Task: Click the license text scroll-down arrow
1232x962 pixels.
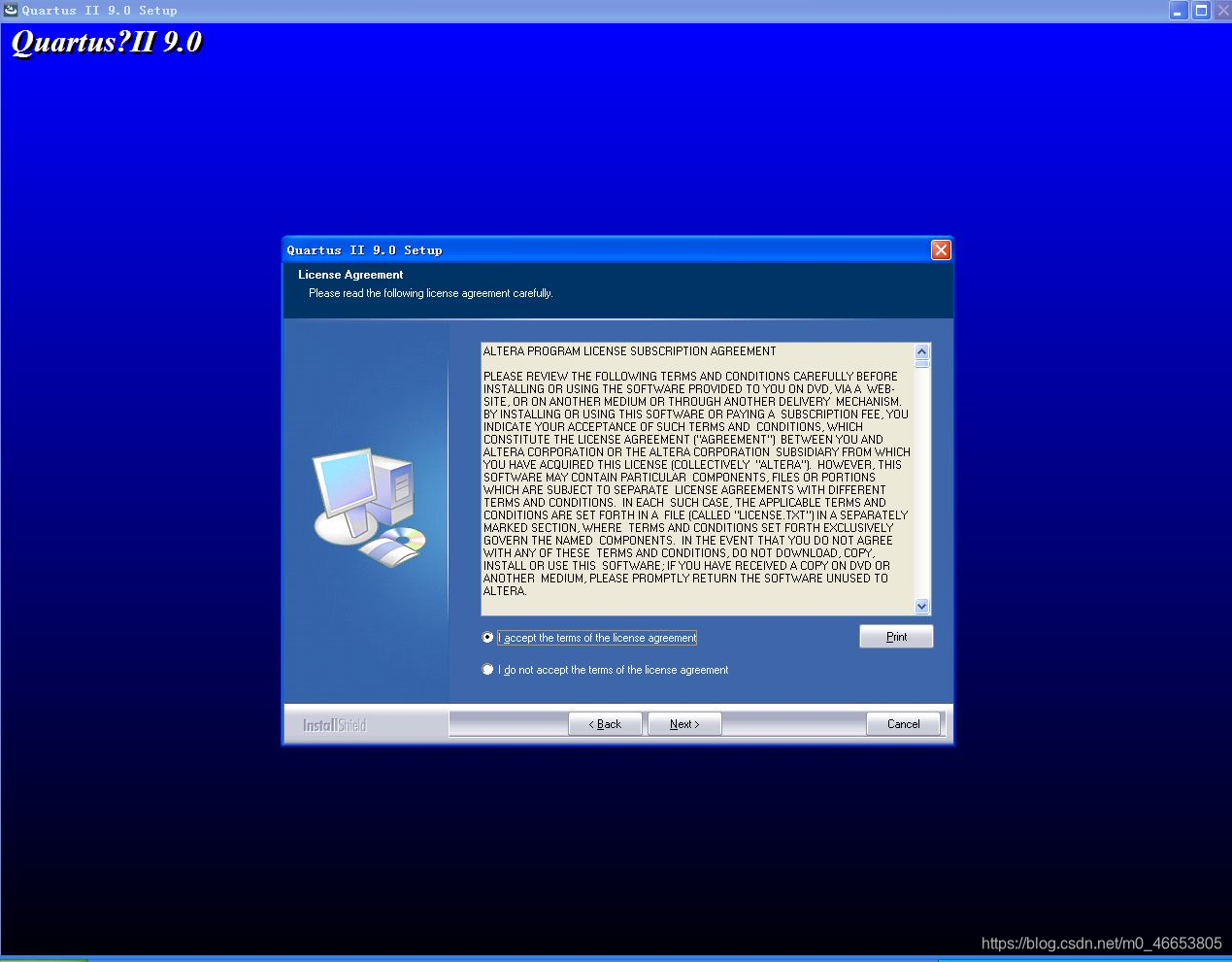Action: pos(922,607)
